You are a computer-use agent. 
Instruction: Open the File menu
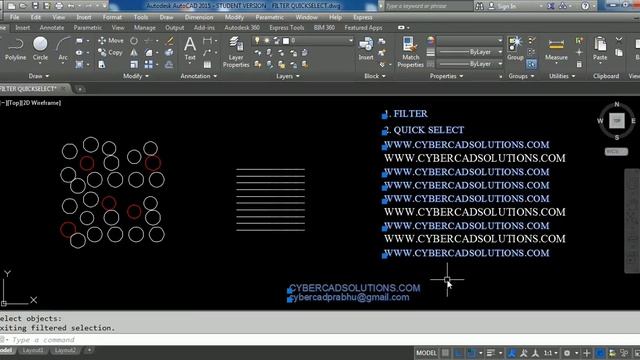click(x=14, y=17)
